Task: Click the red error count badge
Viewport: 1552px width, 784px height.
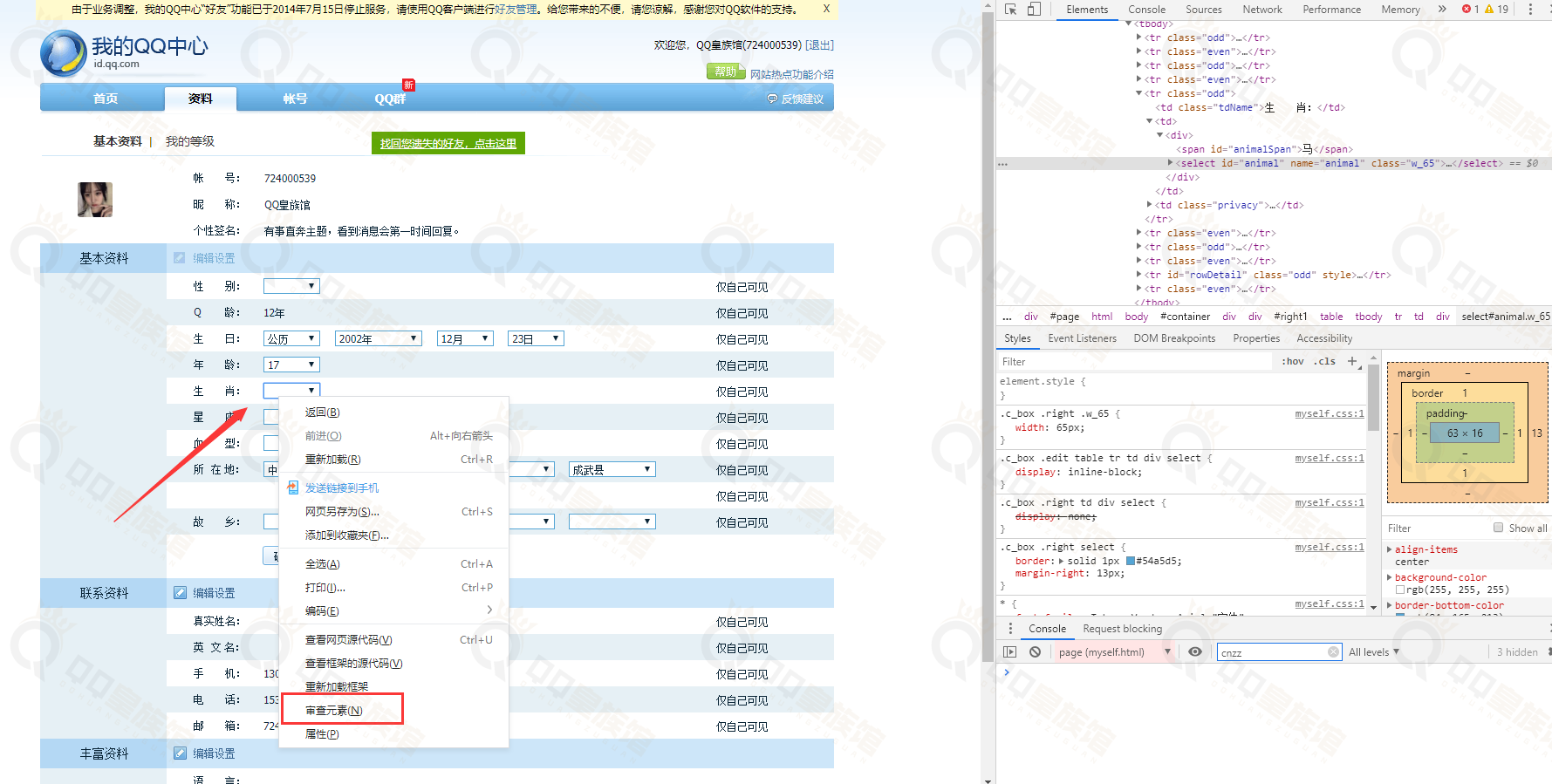Action: 1471,10
